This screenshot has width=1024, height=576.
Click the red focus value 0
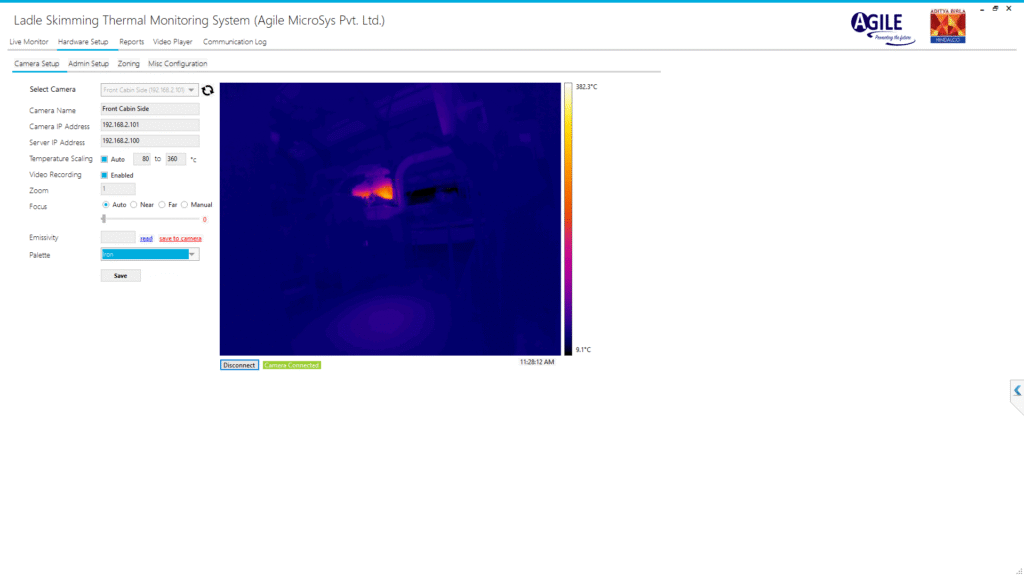pyautogui.click(x=204, y=220)
